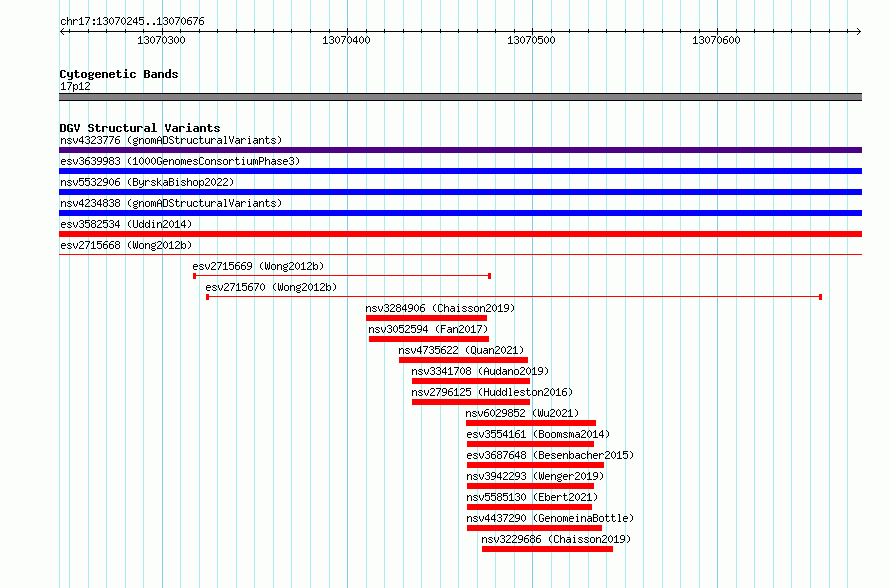Select nsv3052594 Fan2017 variant label
This screenshot has height=588, width=890.
428,329
